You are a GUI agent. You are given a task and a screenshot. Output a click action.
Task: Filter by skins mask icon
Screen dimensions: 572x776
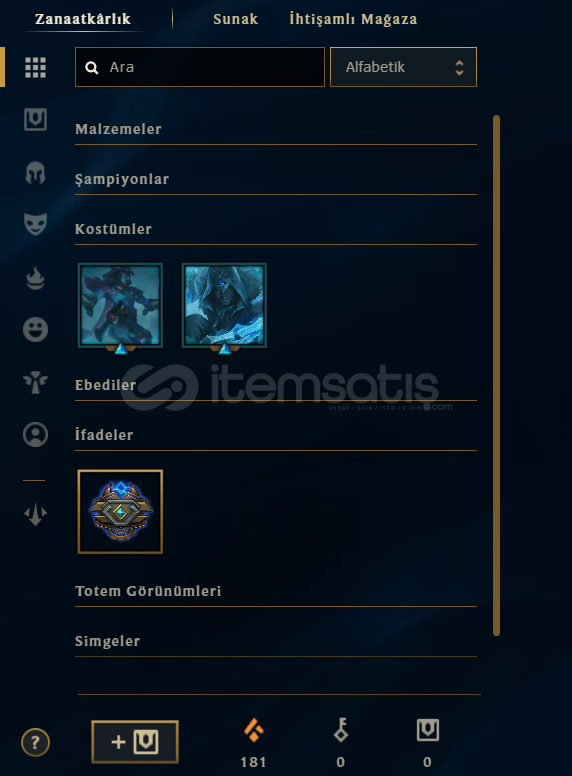click(x=35, y=224)
